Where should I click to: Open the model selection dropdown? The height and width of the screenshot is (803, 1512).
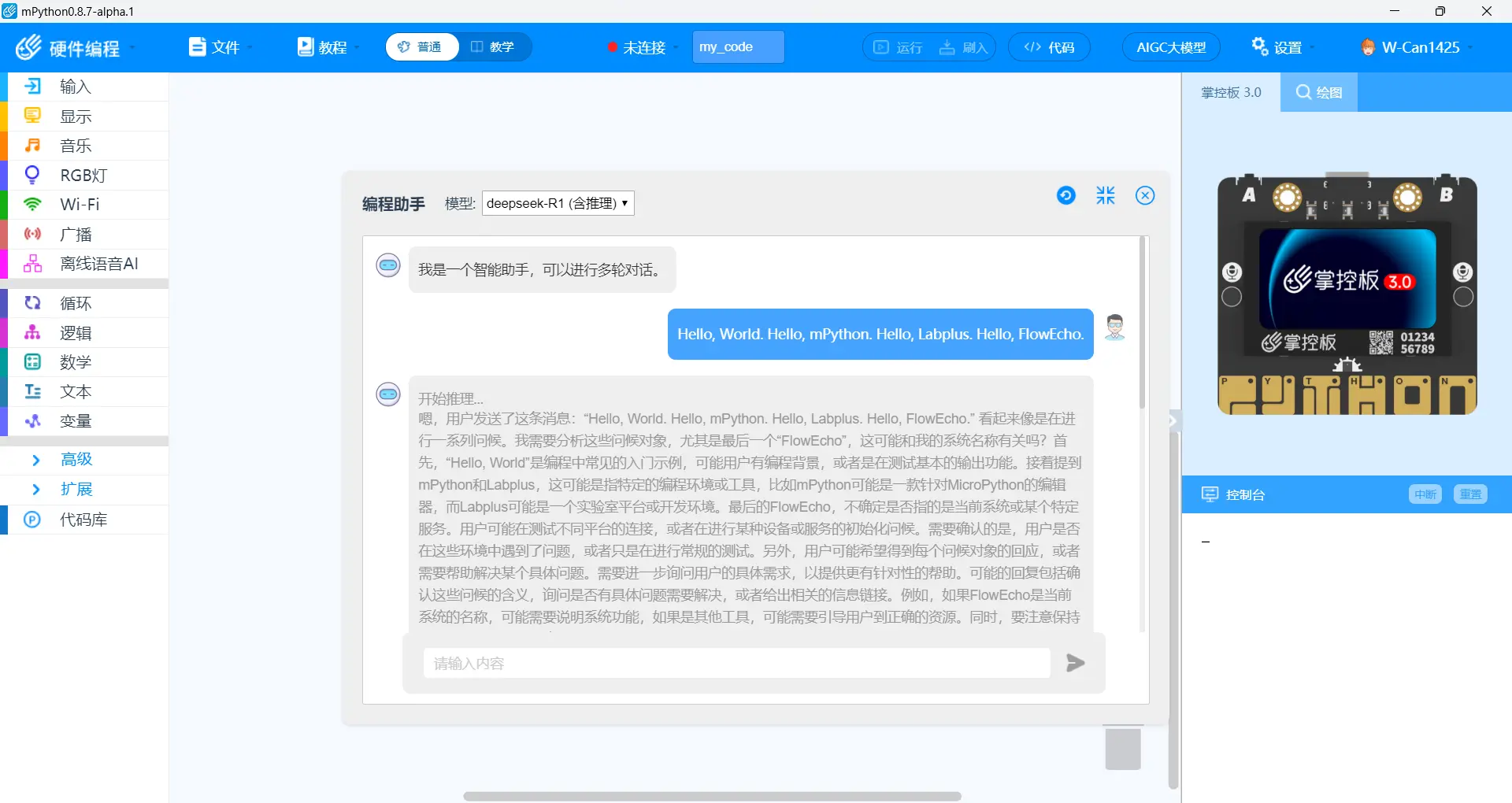[558, 203]
